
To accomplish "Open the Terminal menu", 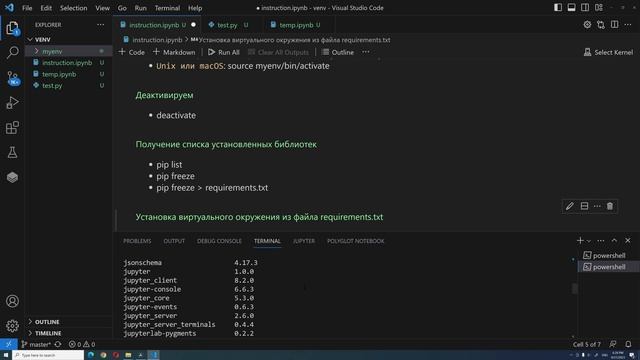I will click(167, 8).
